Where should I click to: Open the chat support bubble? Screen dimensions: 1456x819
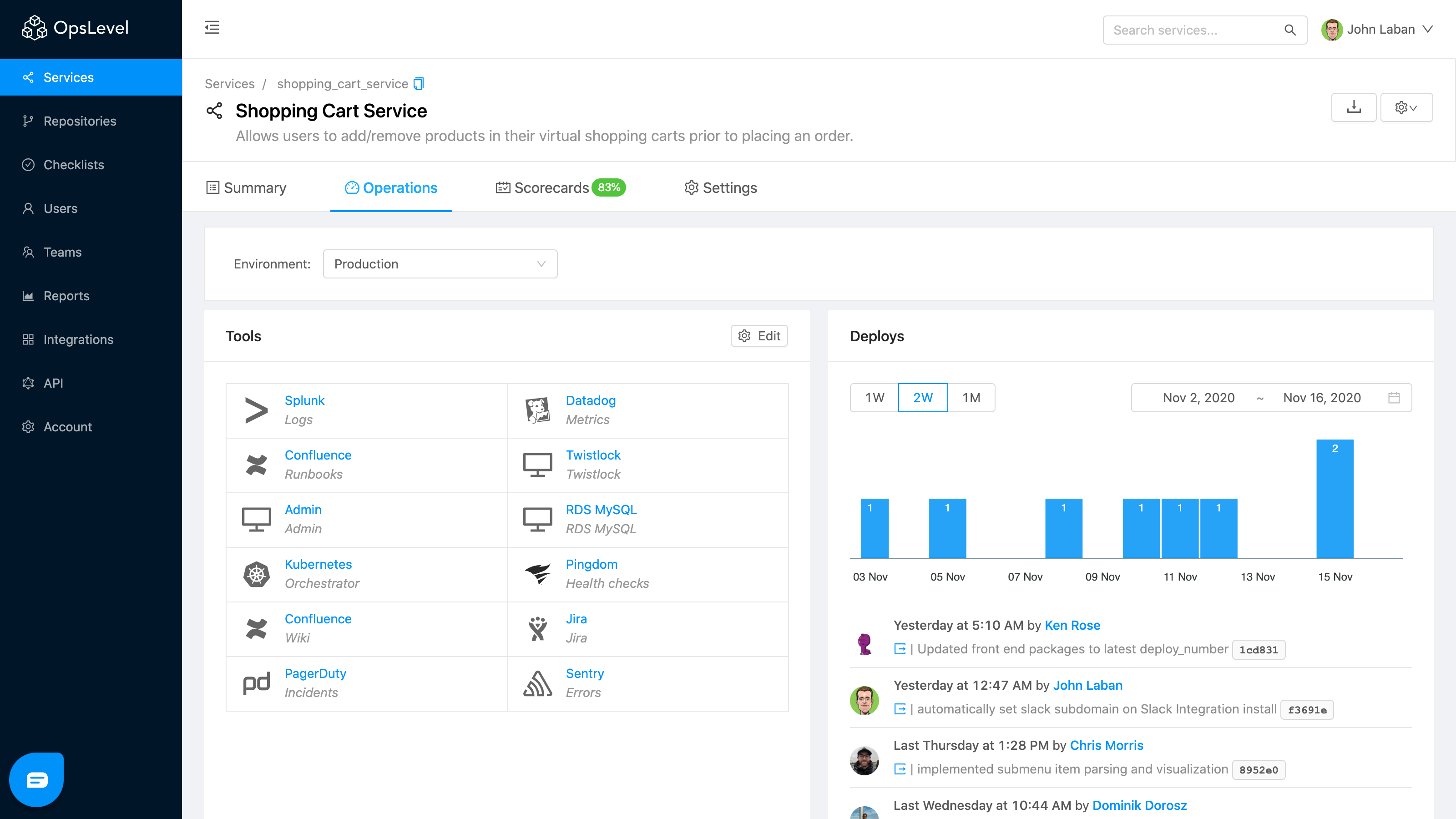pyautogui.click(x=37, y=779)
